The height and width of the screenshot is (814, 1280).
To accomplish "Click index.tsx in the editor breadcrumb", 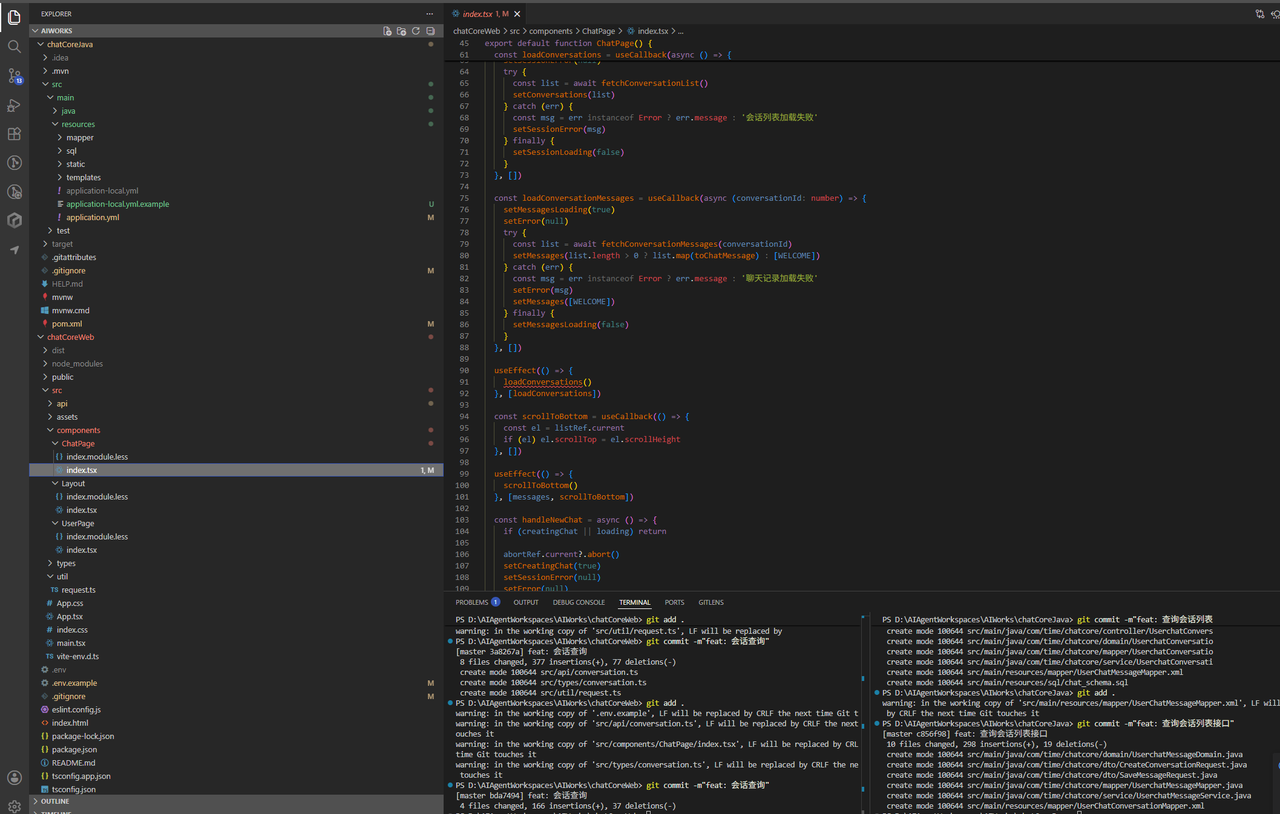I will click(x=653, y=31).
